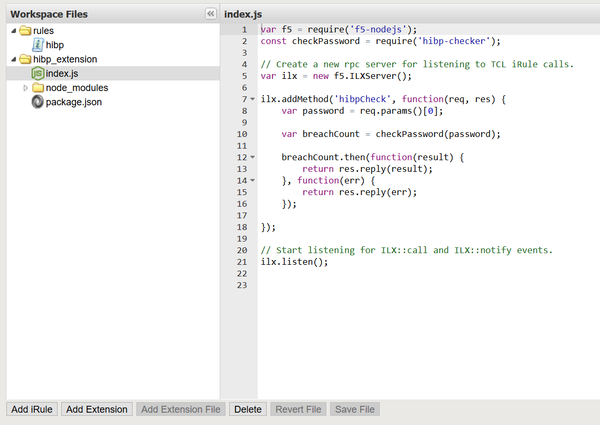Click the package.json file icon
The height and width of the screenshot is (425, 600).
coord(38,102)
